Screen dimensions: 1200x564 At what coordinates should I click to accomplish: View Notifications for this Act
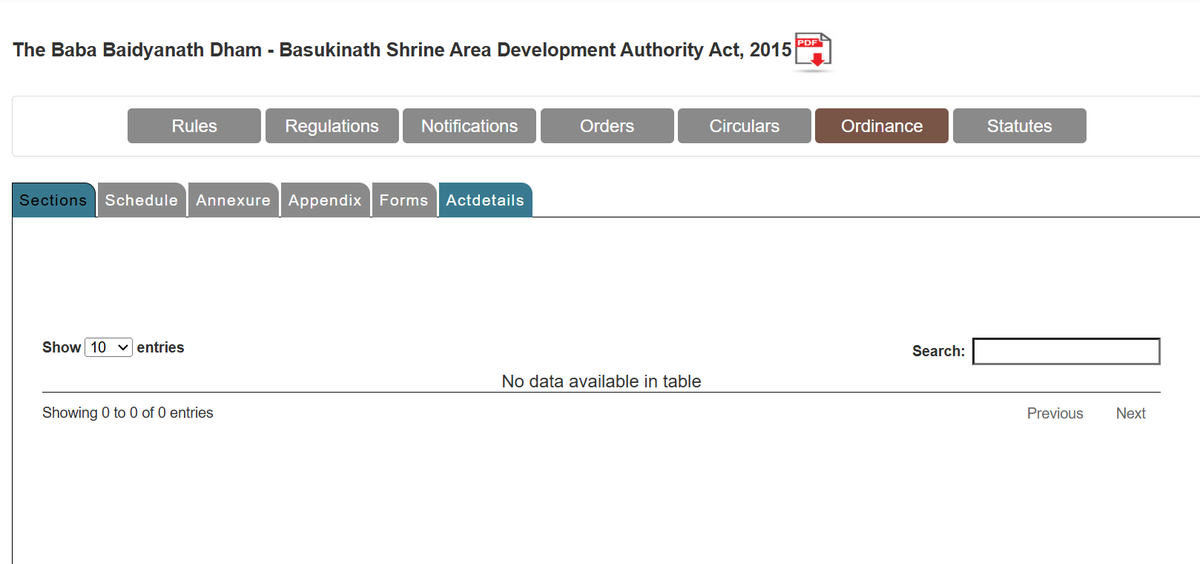point(469,126)
